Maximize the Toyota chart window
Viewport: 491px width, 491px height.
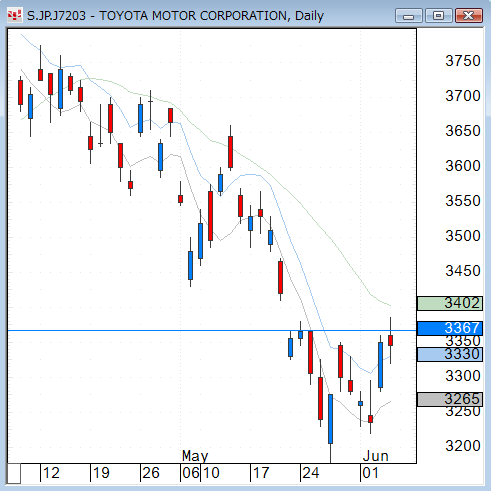438,16
